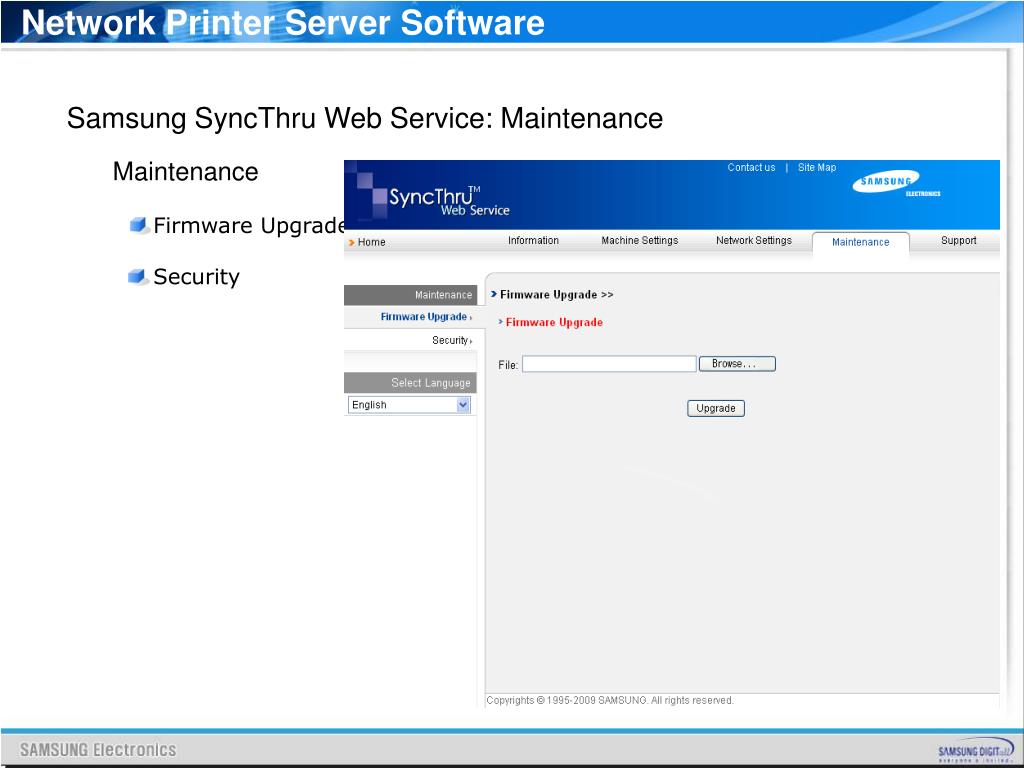The width and height of the screenshot is (1024, 768).
Task: Select Security in the sidebar
Action: coord(451,340)
